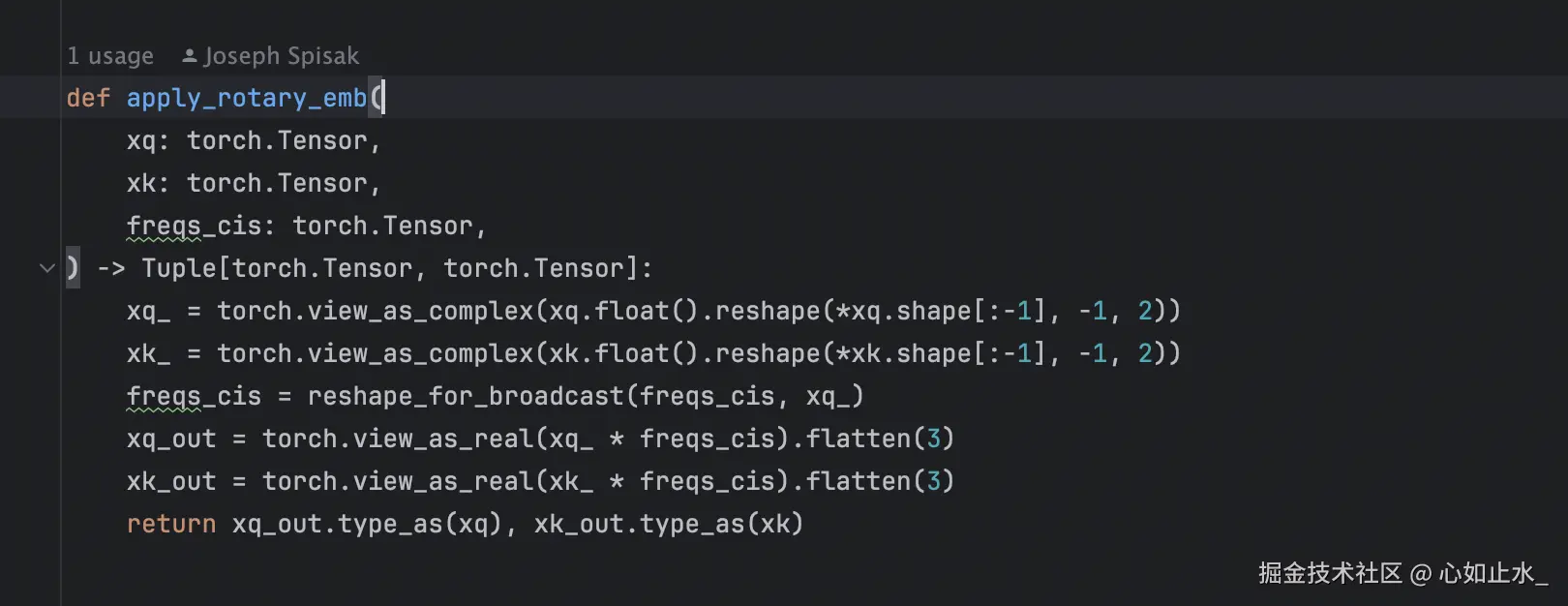The image size is (1568, 606).
Task: Open the '1 usage' code lens
Action: pos(110,56)
